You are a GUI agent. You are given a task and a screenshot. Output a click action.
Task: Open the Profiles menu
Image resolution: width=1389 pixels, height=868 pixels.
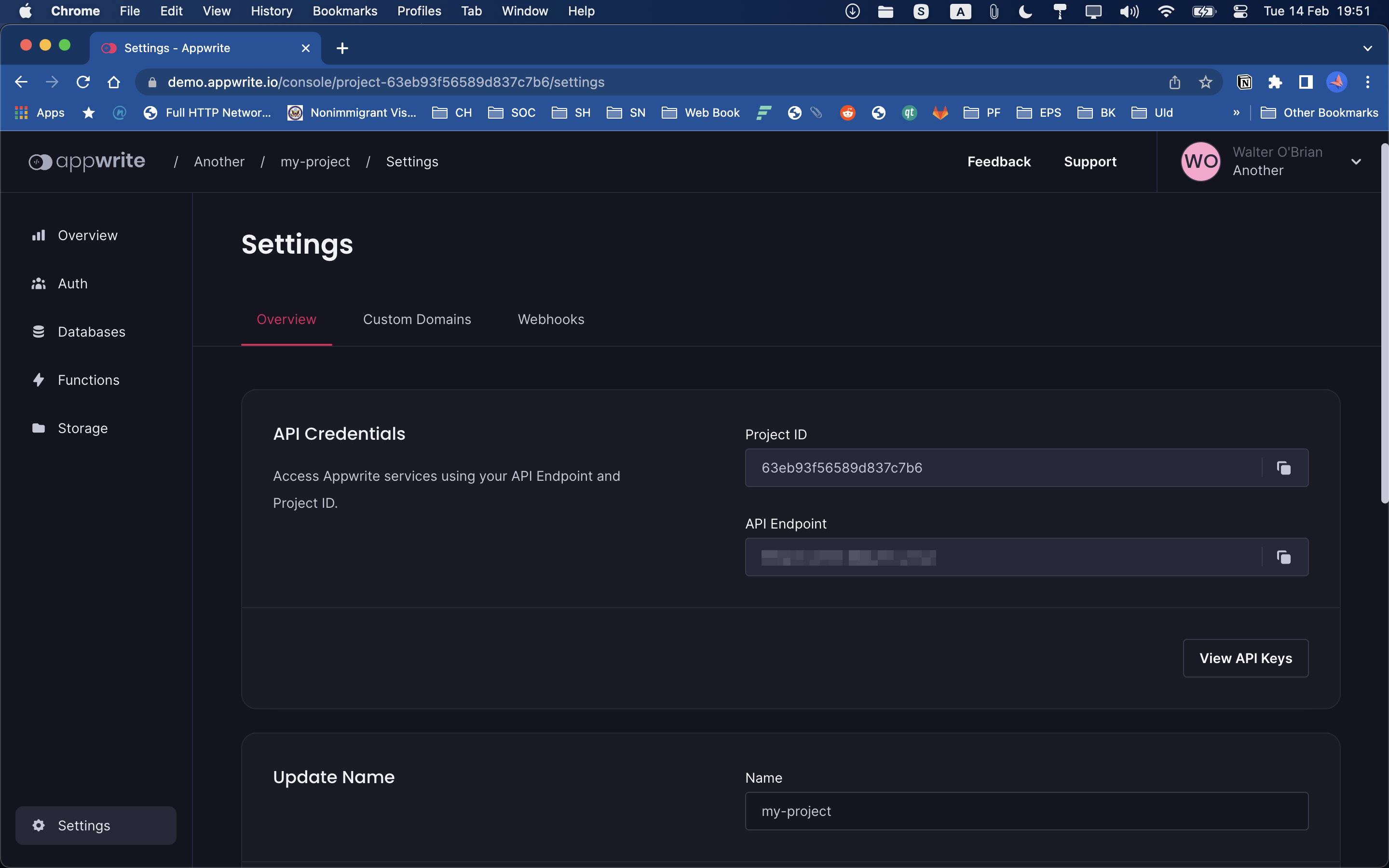tap(419, 11)
